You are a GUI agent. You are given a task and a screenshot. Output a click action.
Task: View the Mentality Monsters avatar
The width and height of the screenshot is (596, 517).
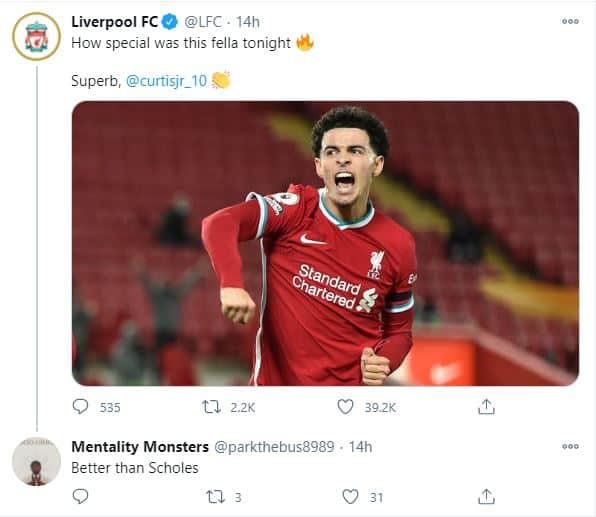tap(36, 461)
